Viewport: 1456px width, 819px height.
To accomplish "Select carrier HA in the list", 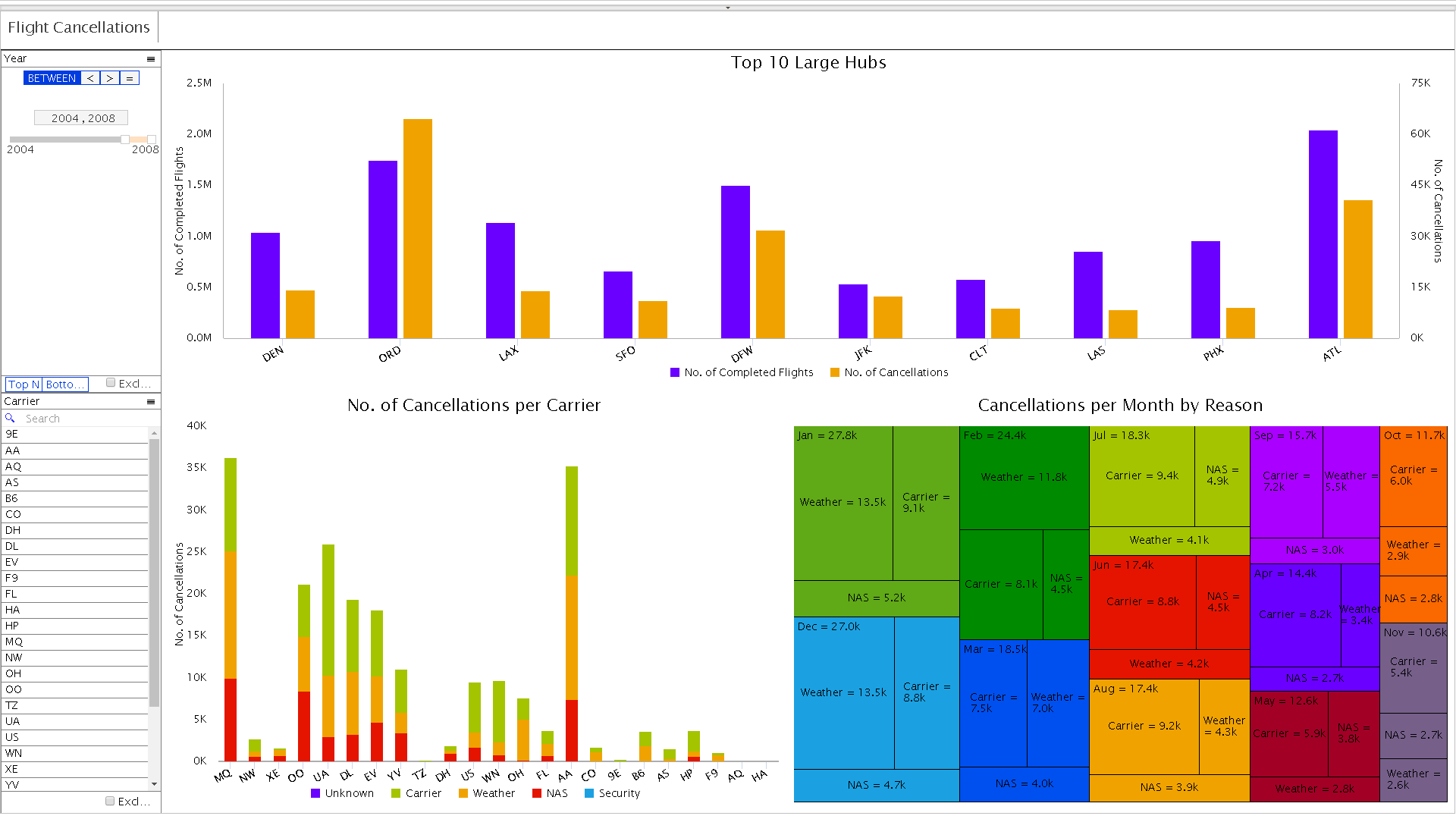I will [74, 610].
